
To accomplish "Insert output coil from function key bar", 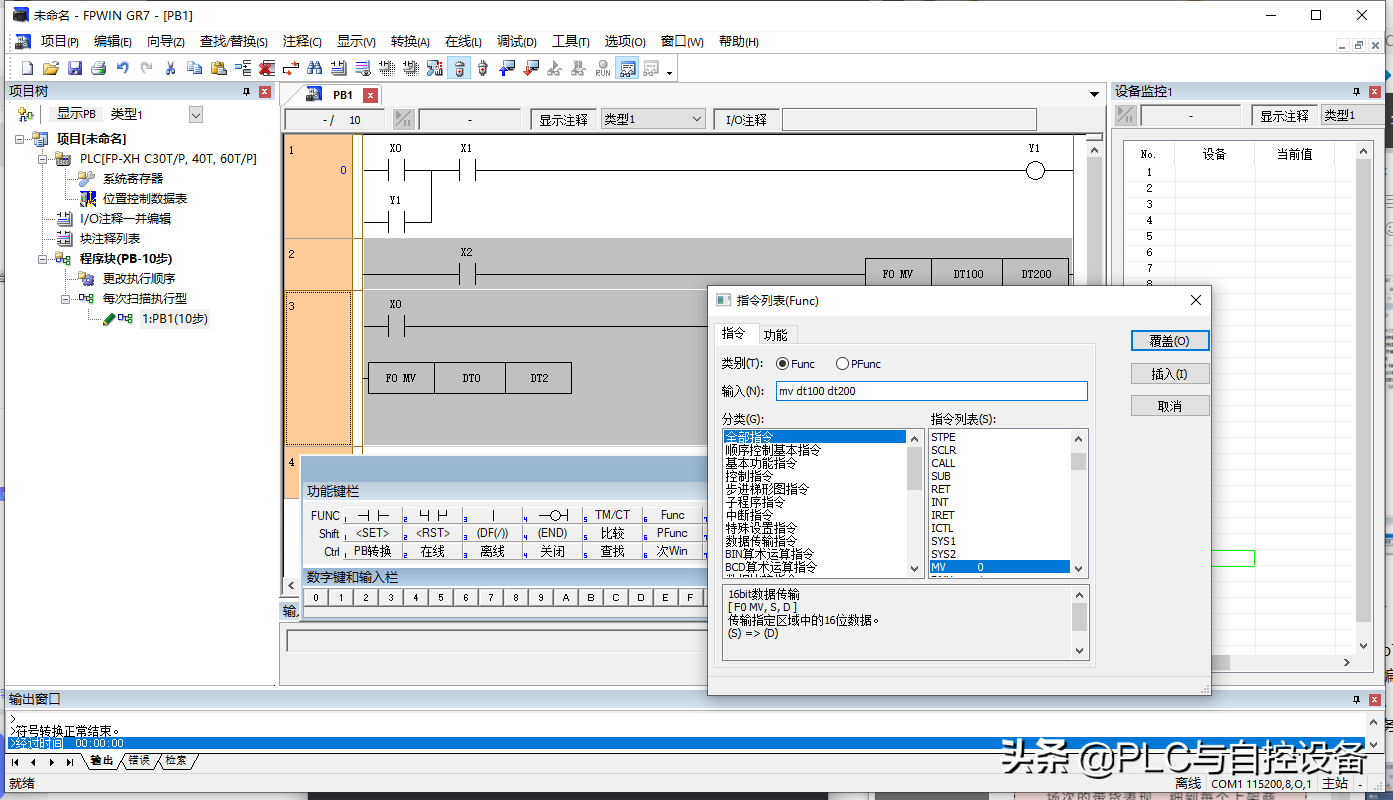I will (552, 515).
